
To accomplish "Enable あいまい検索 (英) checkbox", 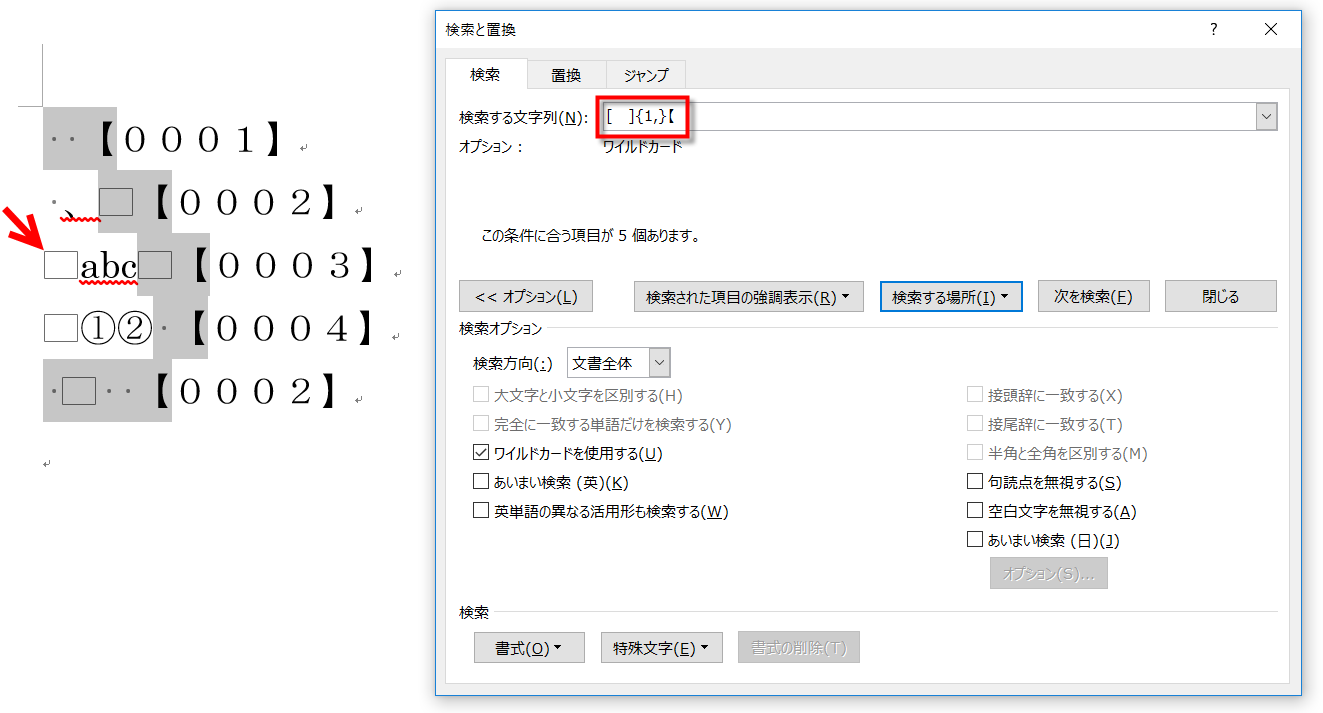I will [482, 483].
